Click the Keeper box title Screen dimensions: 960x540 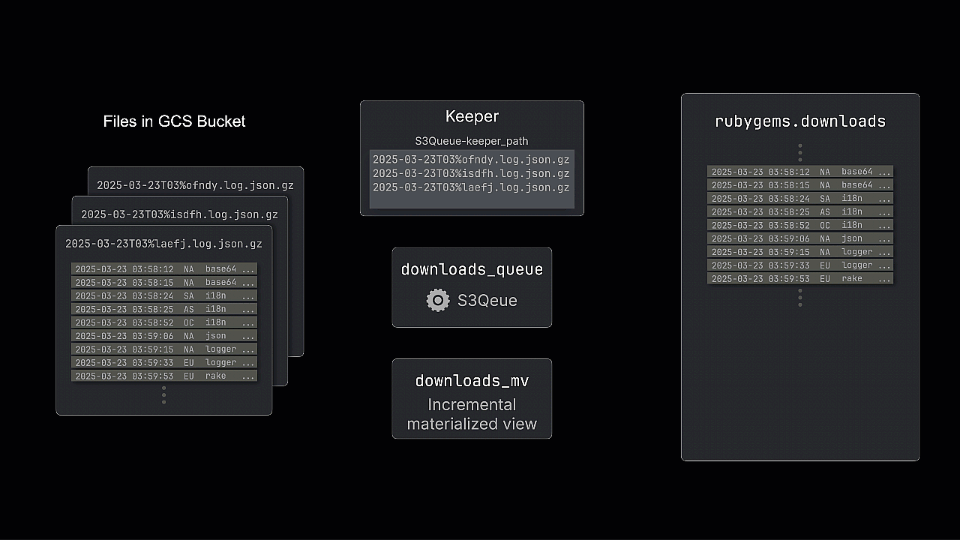(x=472, y=116)
